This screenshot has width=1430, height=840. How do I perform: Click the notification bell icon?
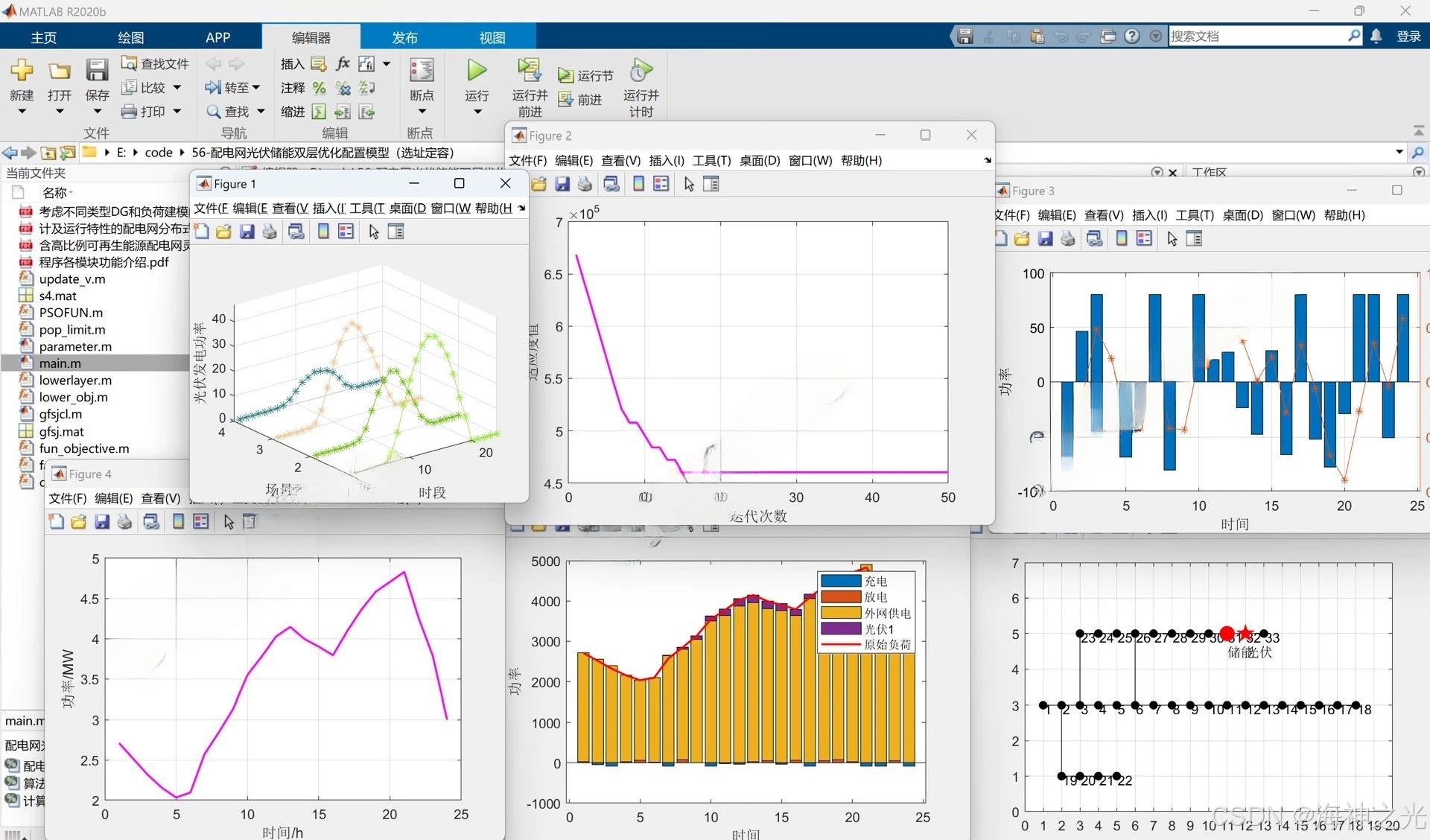[x=1376, y=36]
